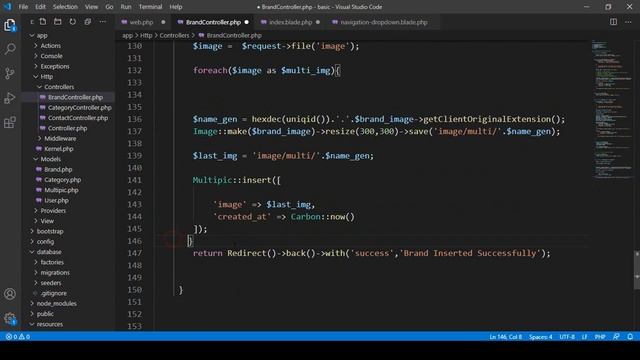Collapse the database folder

49,252
